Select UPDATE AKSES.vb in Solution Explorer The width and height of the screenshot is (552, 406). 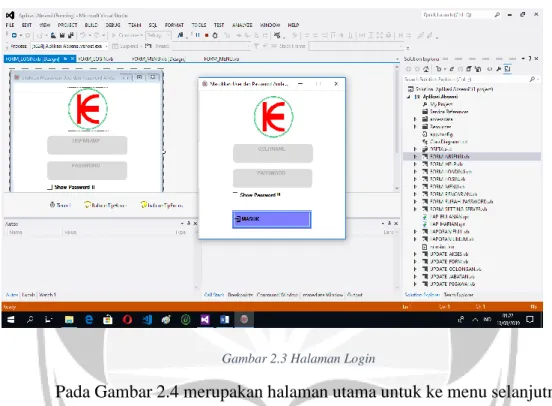point(449,254)
